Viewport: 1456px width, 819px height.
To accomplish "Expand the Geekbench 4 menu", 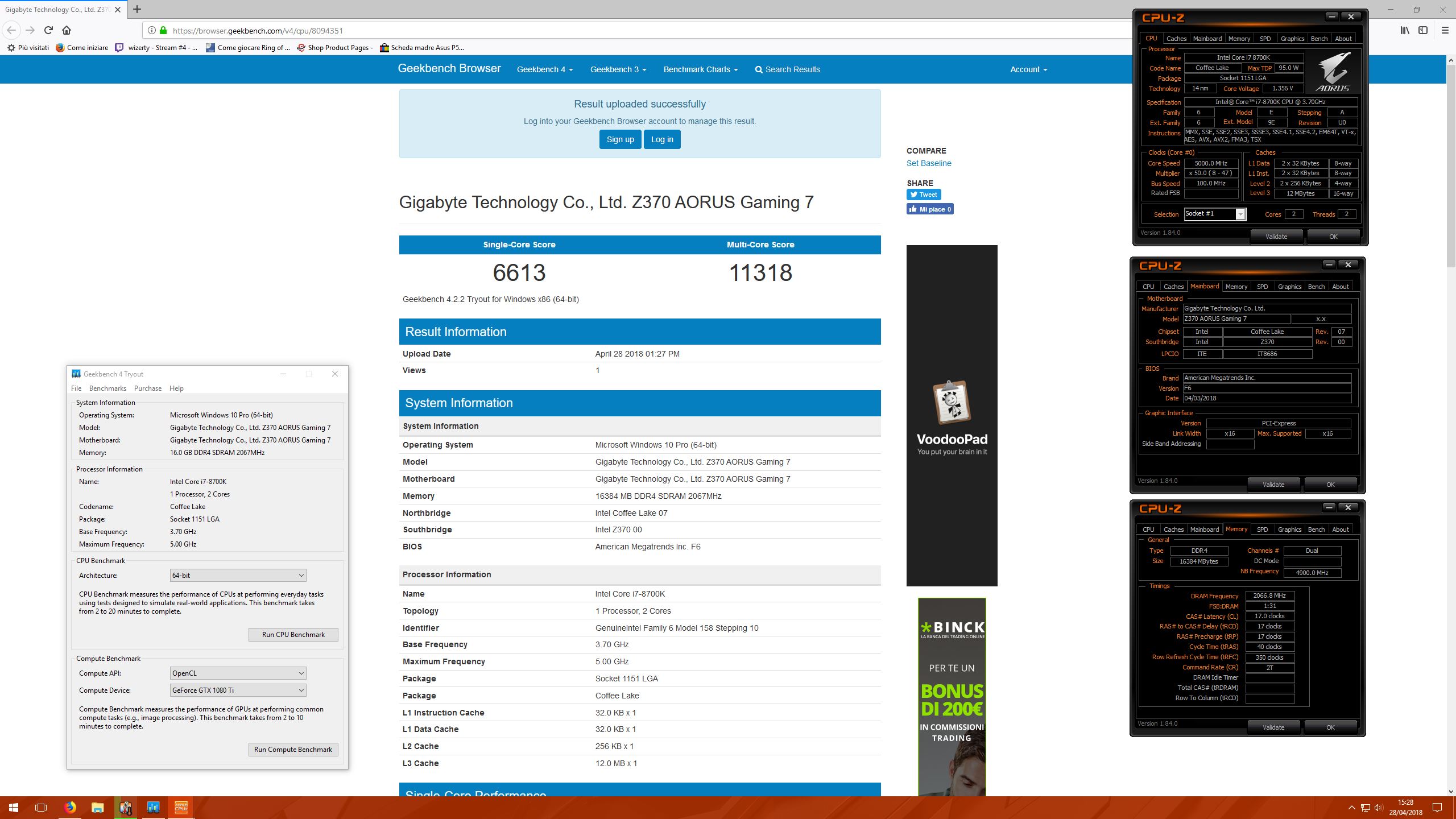I will click(545, 69).
